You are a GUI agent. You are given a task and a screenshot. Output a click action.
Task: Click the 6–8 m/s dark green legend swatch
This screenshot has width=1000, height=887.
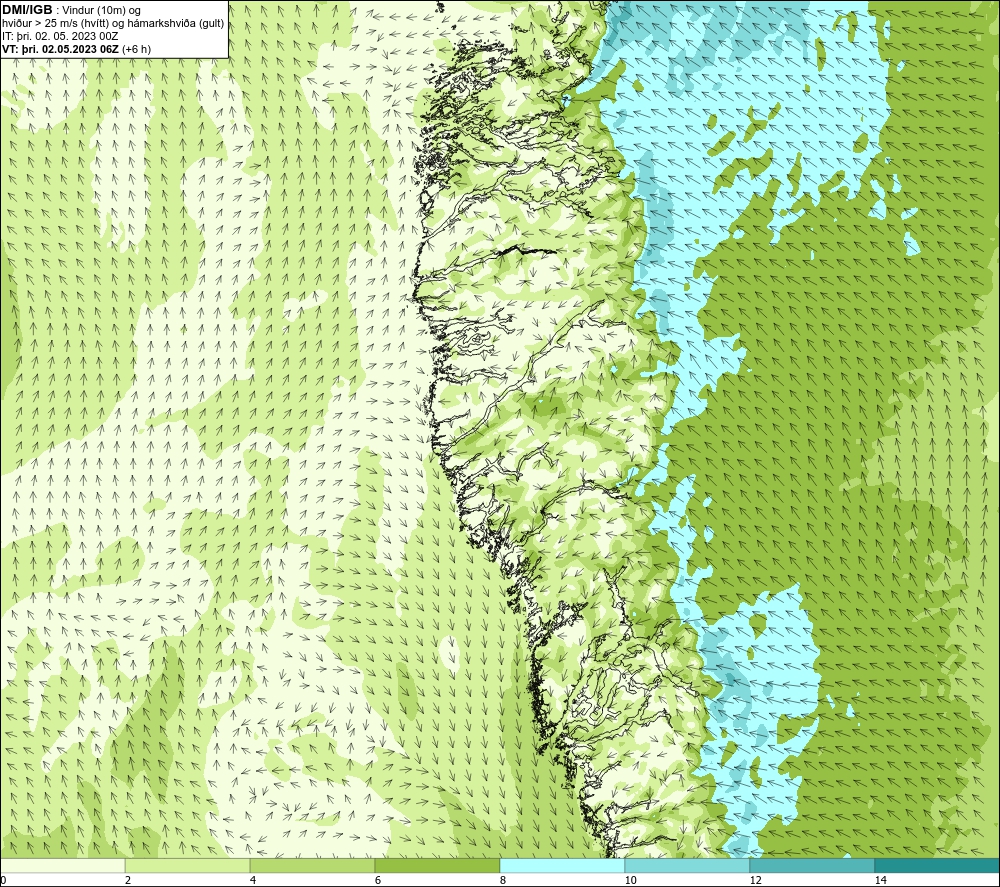click(438, 865)
